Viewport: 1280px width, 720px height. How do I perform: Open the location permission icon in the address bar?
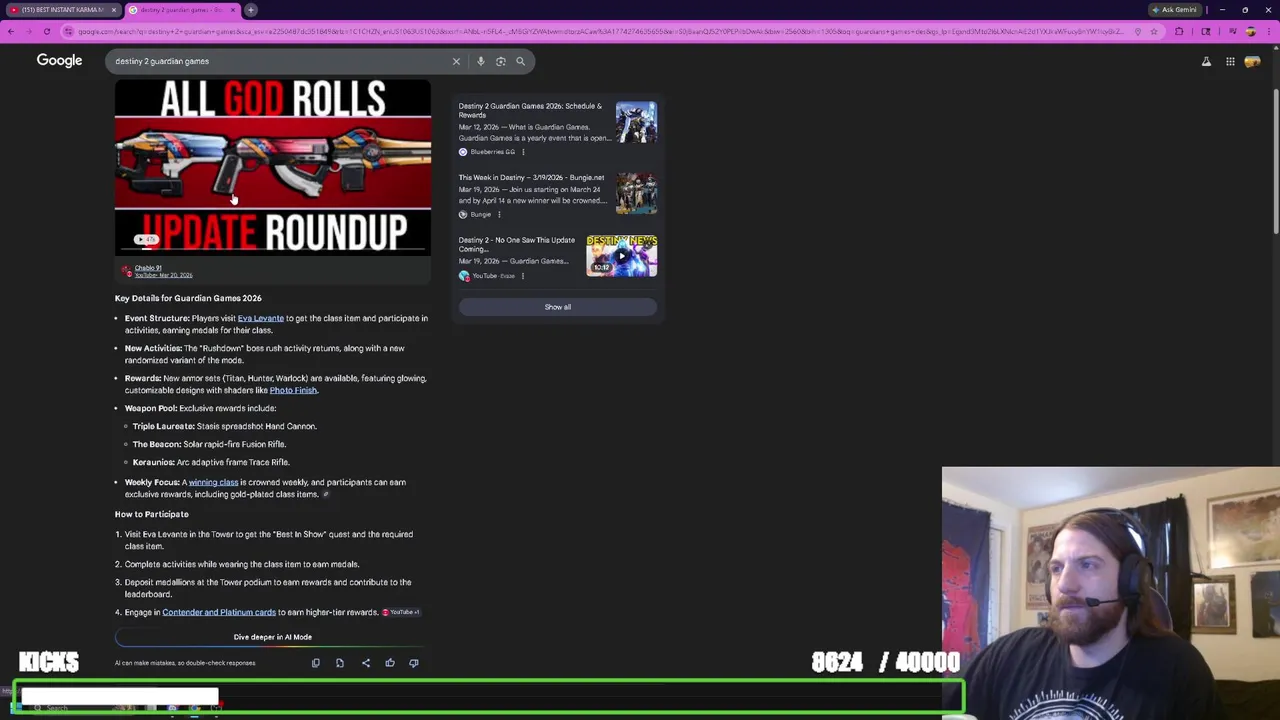1137,31
